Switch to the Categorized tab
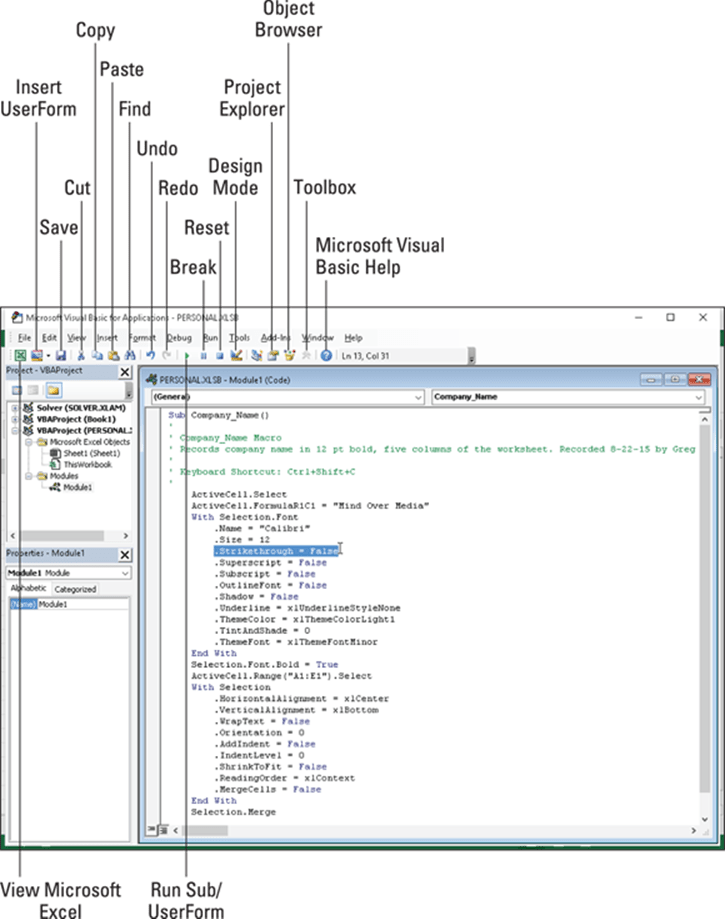This screenshot has height=919, width=725. (x=75, y=589)
